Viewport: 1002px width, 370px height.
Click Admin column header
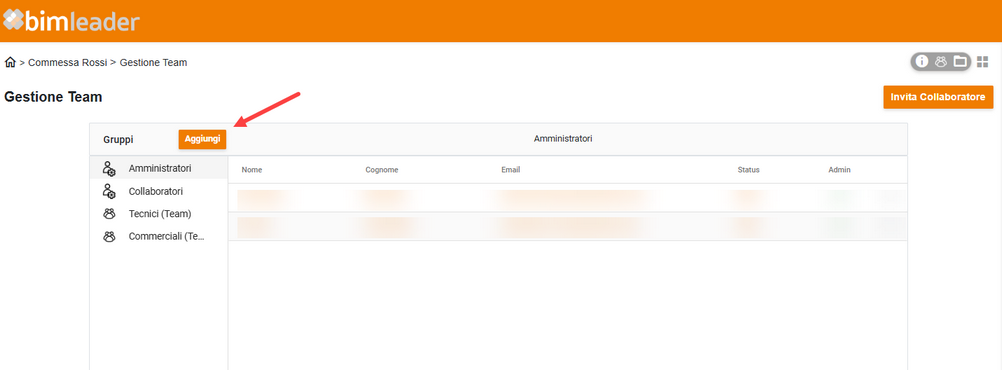point(840,170)
